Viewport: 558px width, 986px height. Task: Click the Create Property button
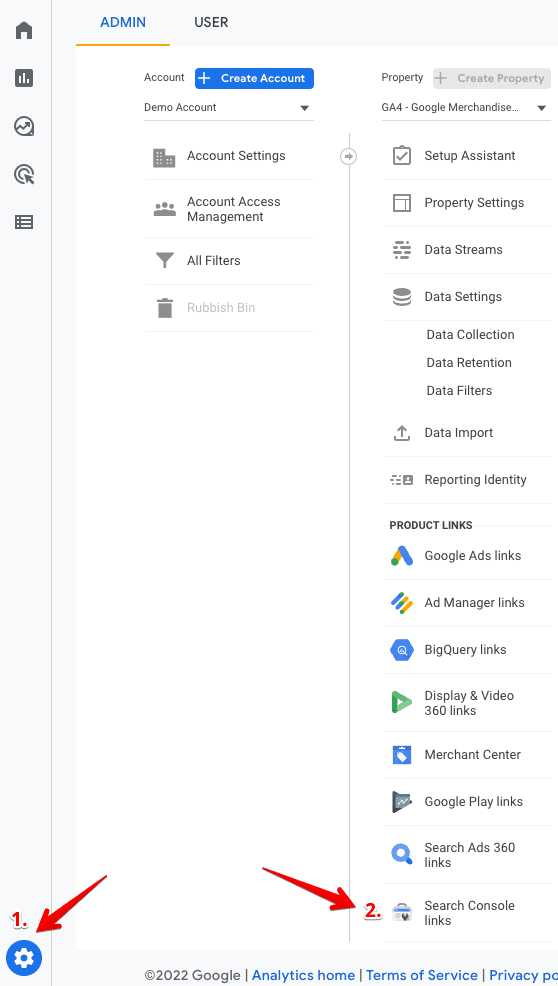(x=491, y=79)
